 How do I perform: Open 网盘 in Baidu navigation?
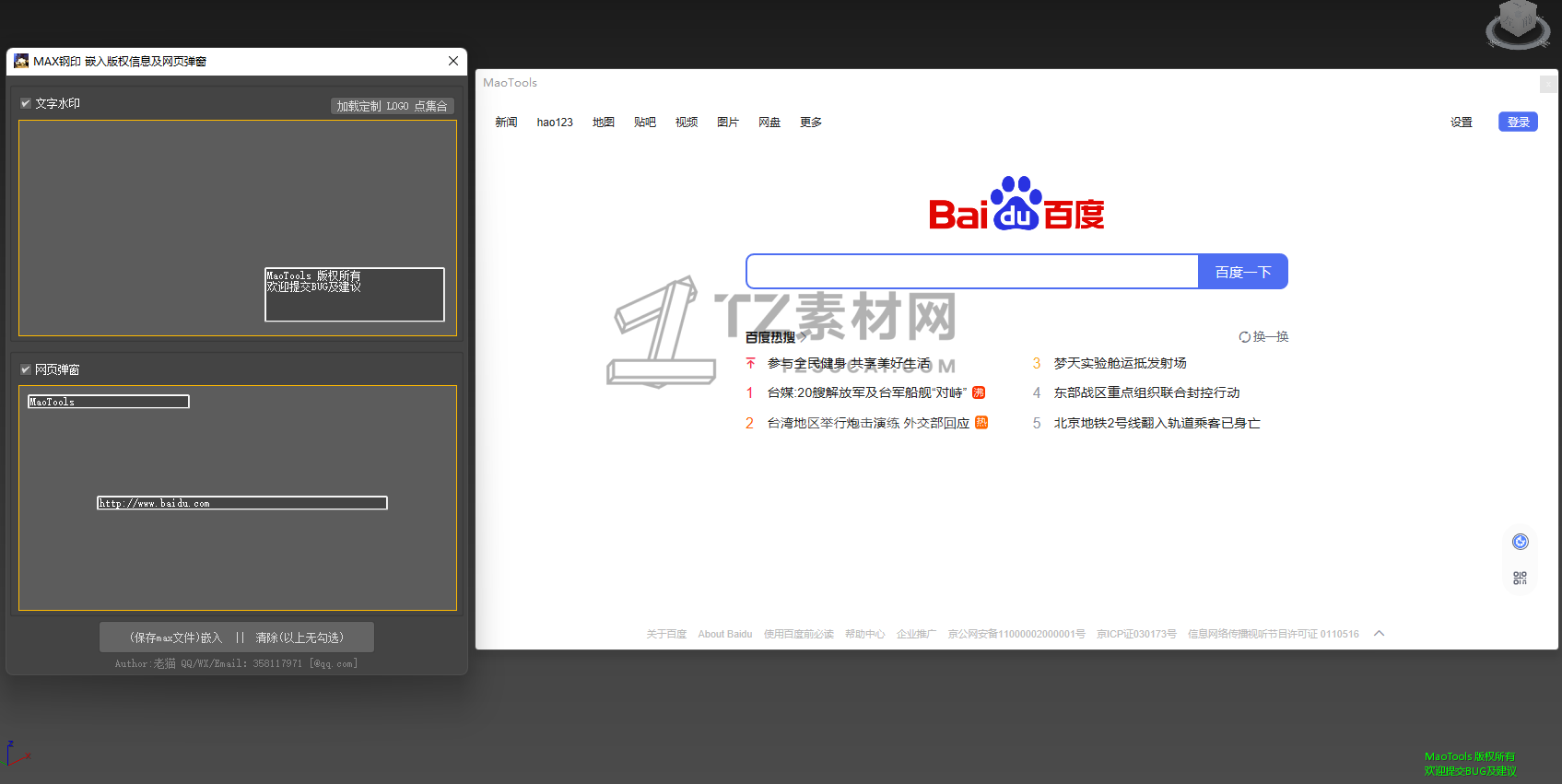click(769, 122)
